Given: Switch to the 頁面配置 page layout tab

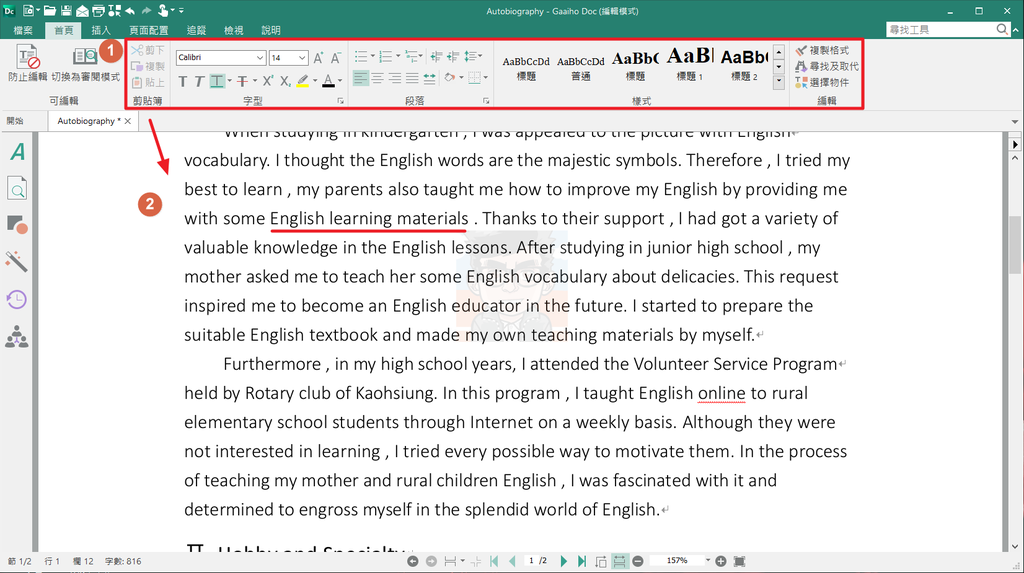Looking at the screenshot, I should tap(148, 30).
